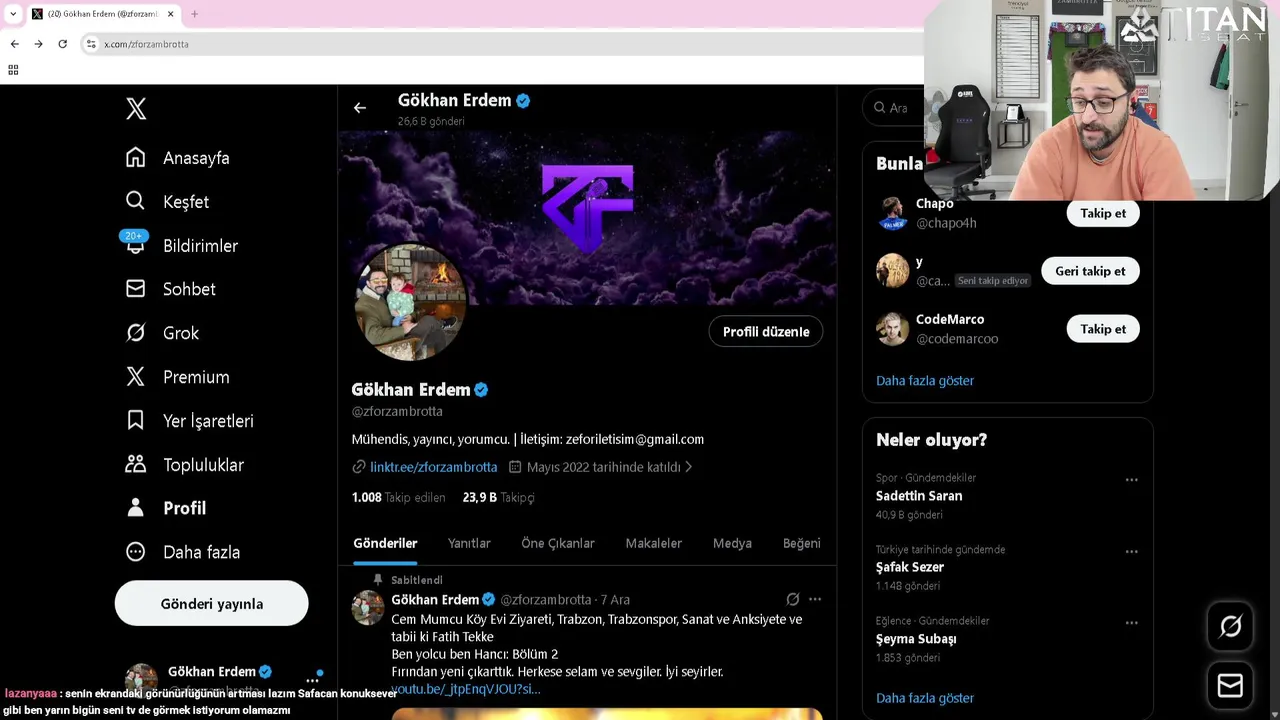Switch to Beğeni tab
1280x720 pixels.
point(801,543)
